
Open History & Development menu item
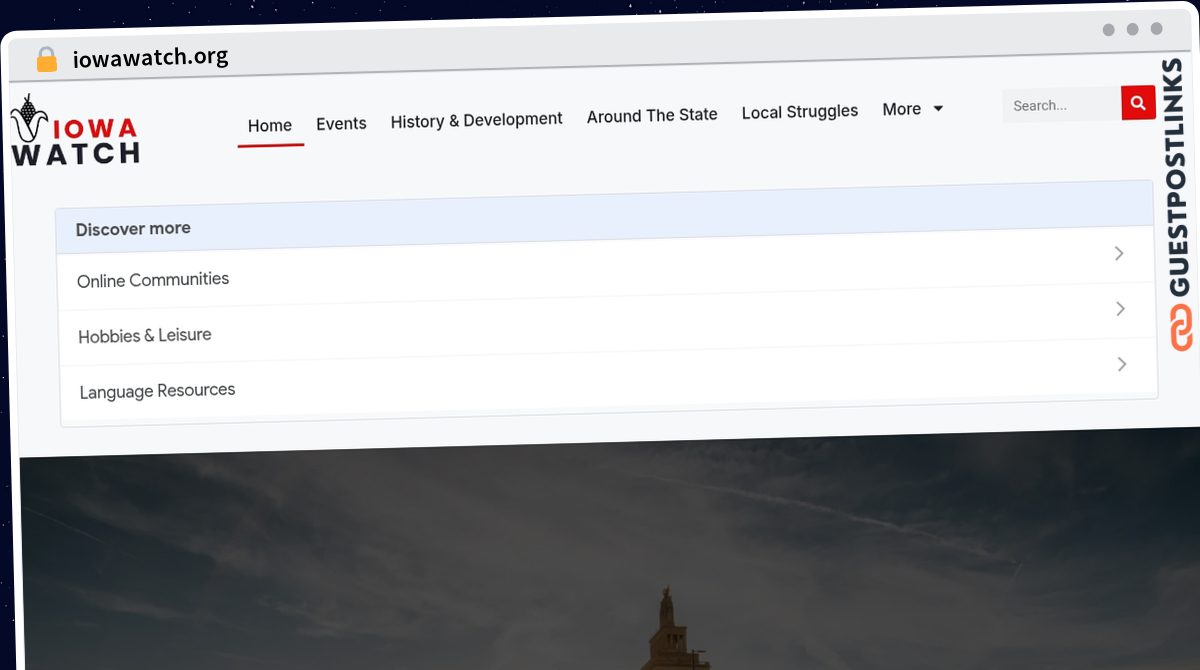[x=476, y=120]
